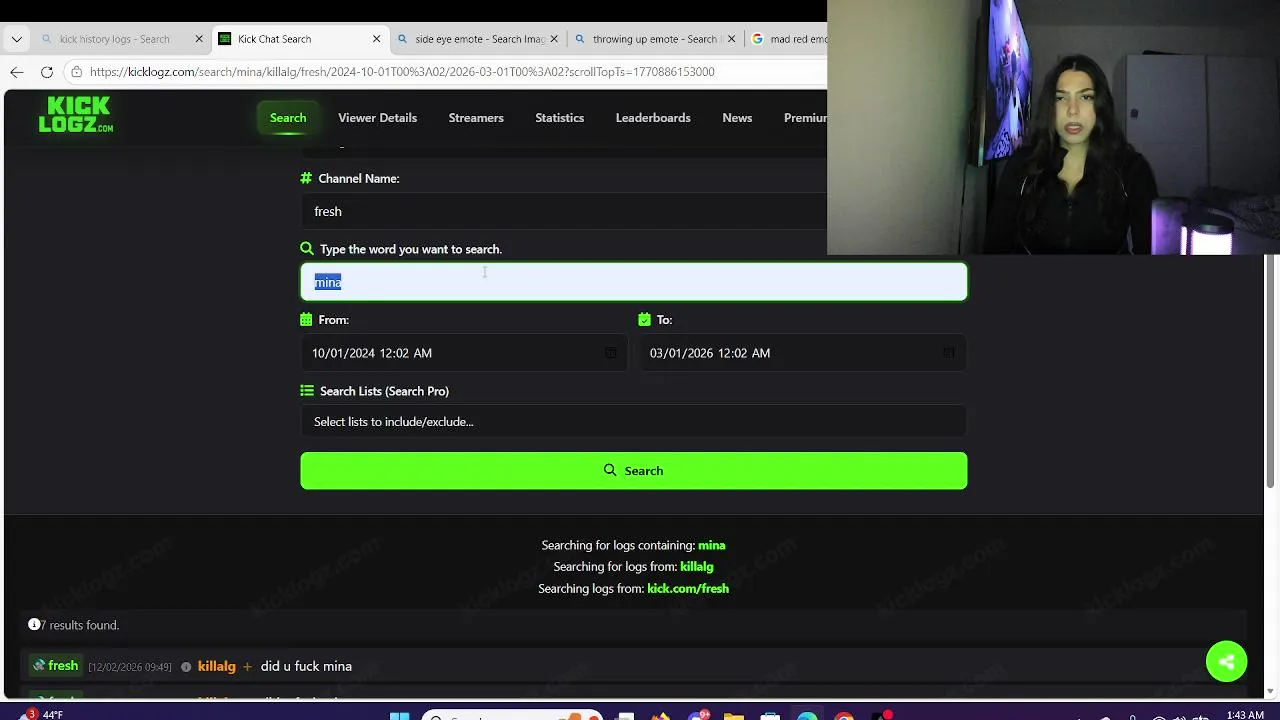
Task: Click 'killalg' in the search summary
Action: (696, 567)
